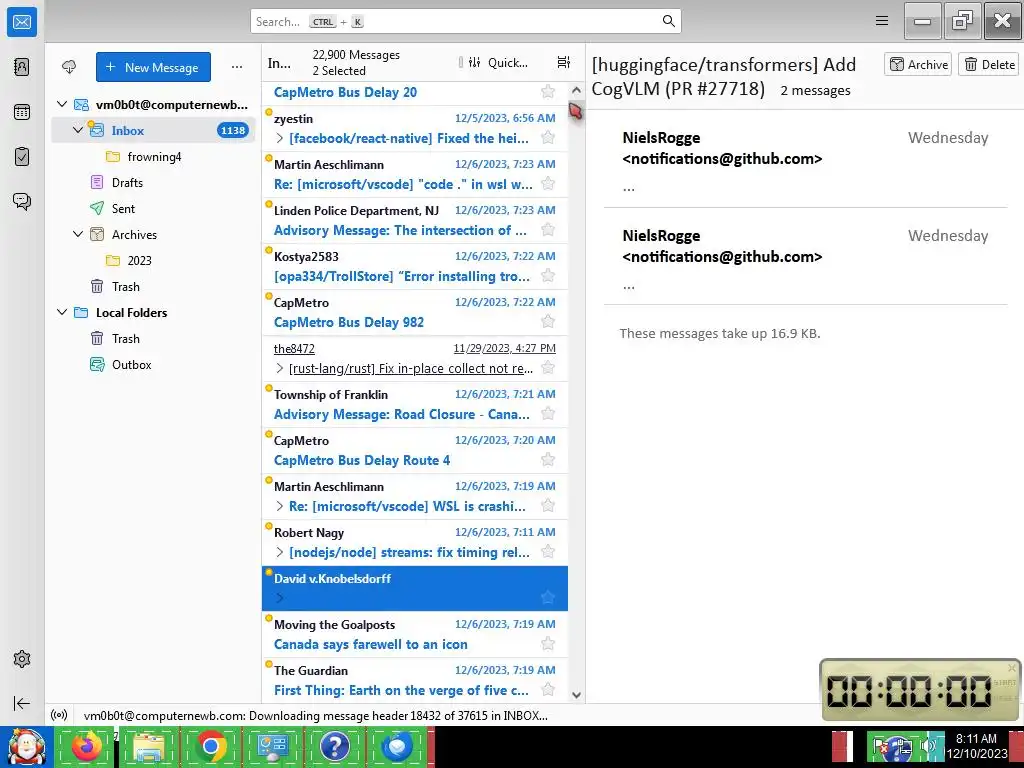Click the volume speaker tray icon

(x=927, y=745)
